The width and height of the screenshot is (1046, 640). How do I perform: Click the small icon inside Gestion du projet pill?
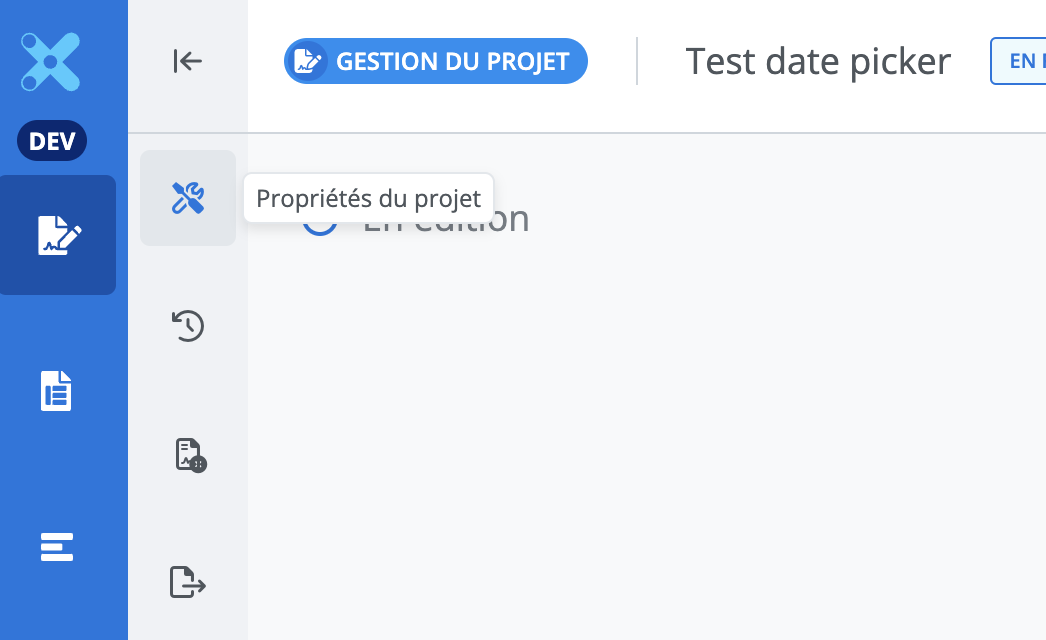pyautogui.click(x=307, y=62)
